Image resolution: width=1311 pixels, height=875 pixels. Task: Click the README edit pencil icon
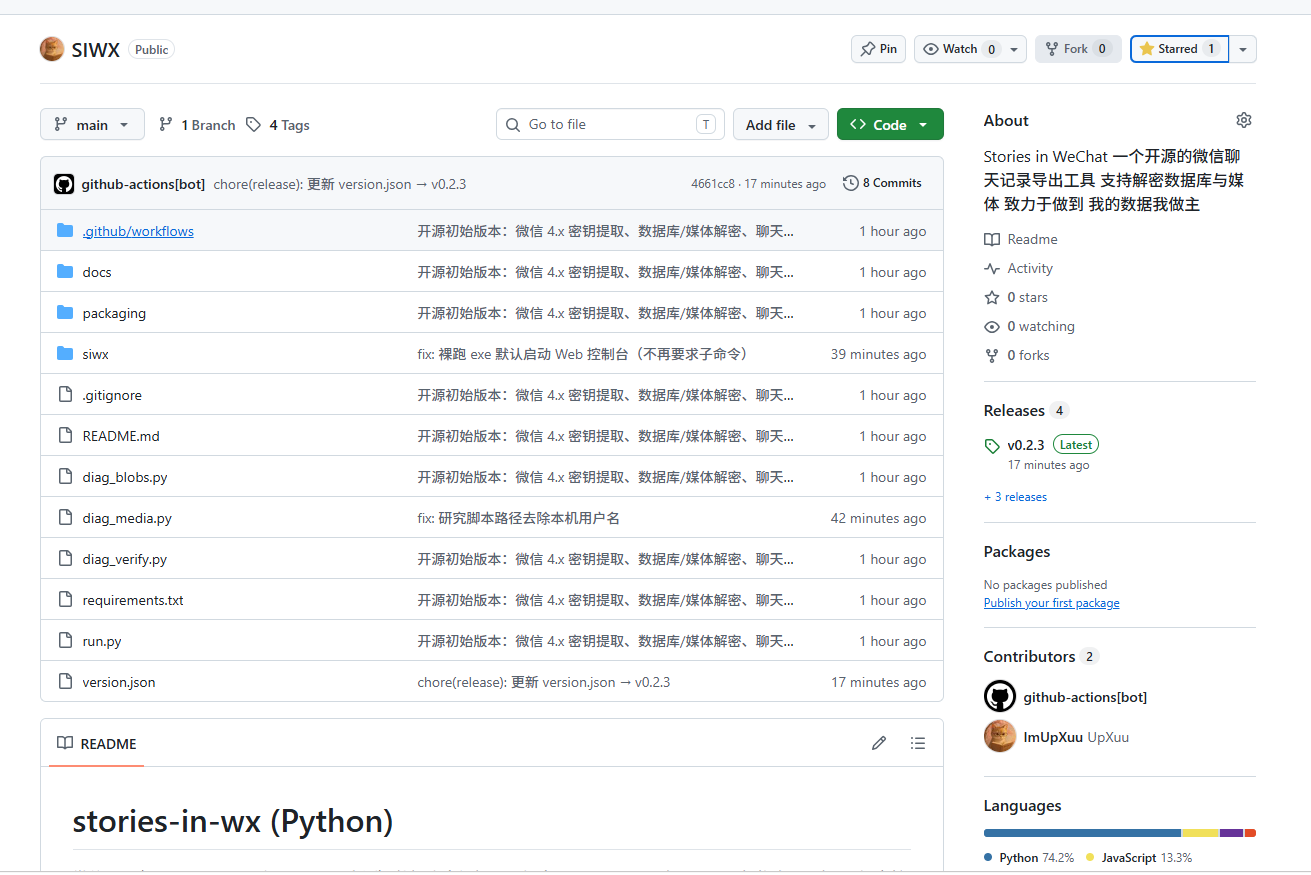click(879, 743)
